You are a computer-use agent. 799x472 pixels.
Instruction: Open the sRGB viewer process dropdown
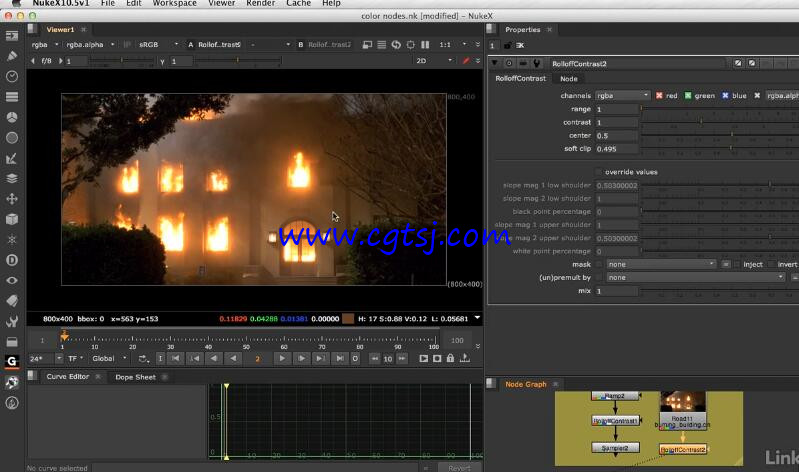pos(158,45)
